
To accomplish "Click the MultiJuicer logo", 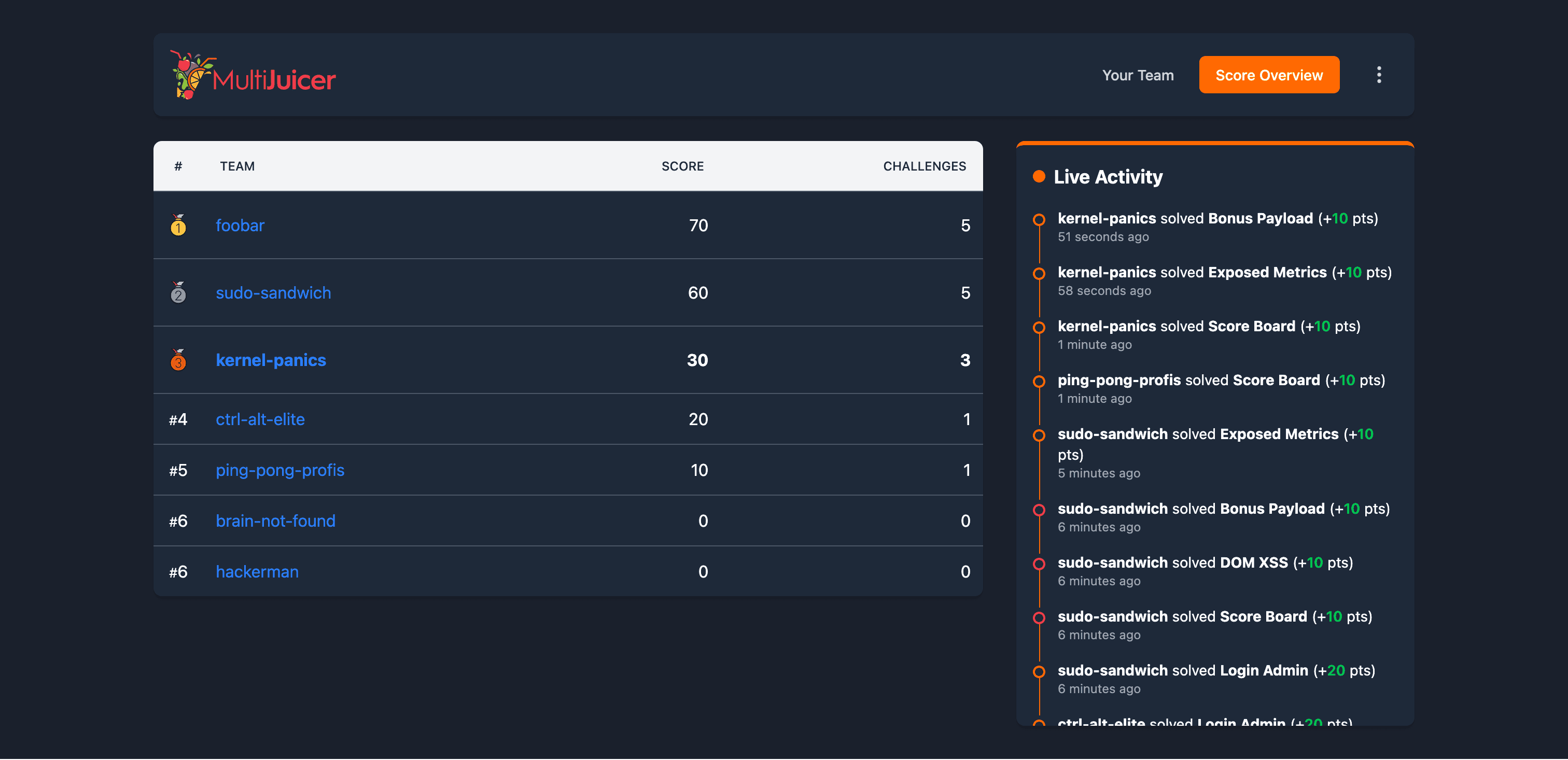I will [x=253, y=75].
